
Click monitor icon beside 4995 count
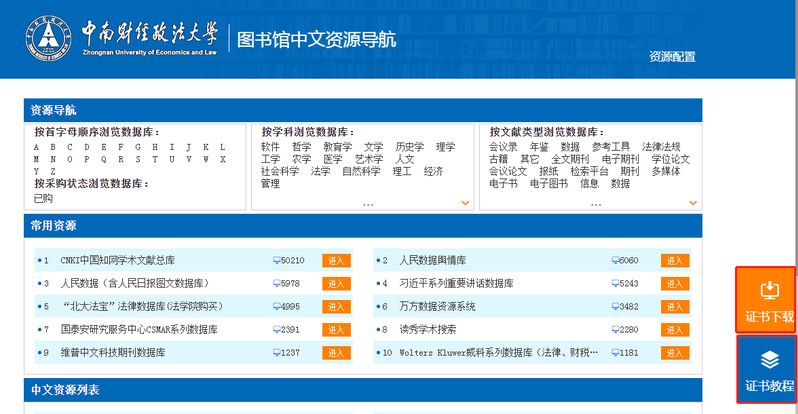(276, 307)
